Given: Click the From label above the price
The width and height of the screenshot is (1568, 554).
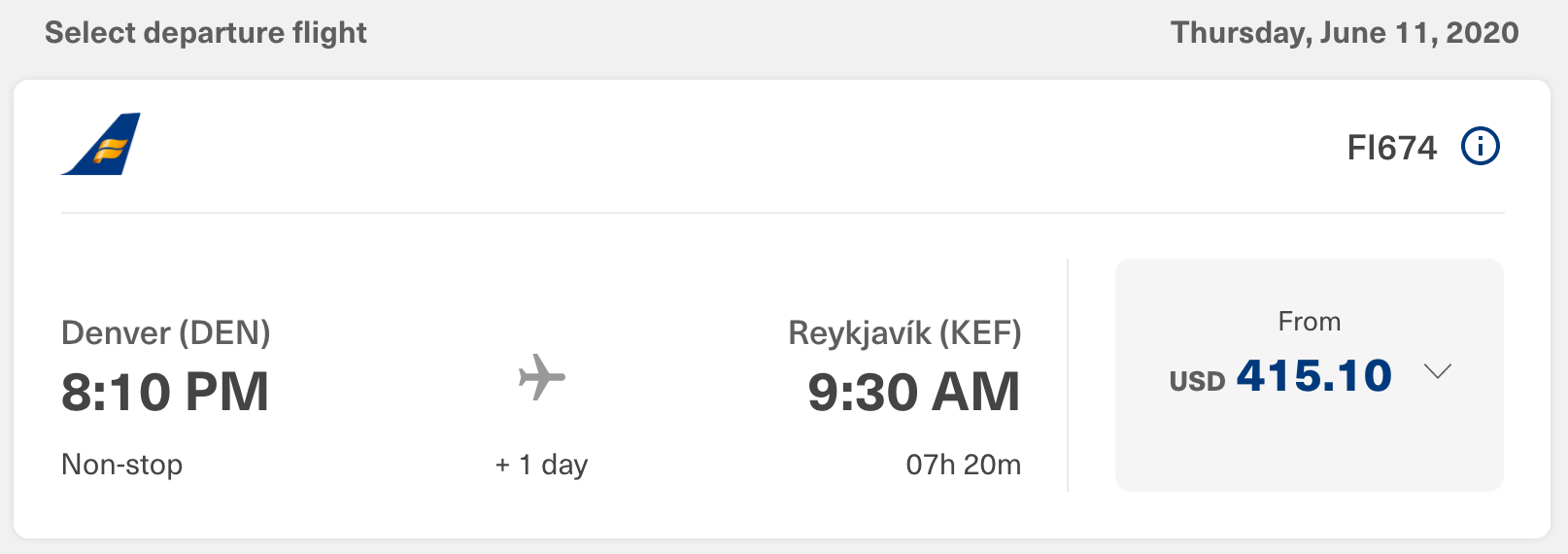Looking at the screenshot, I should [1310, 322].
